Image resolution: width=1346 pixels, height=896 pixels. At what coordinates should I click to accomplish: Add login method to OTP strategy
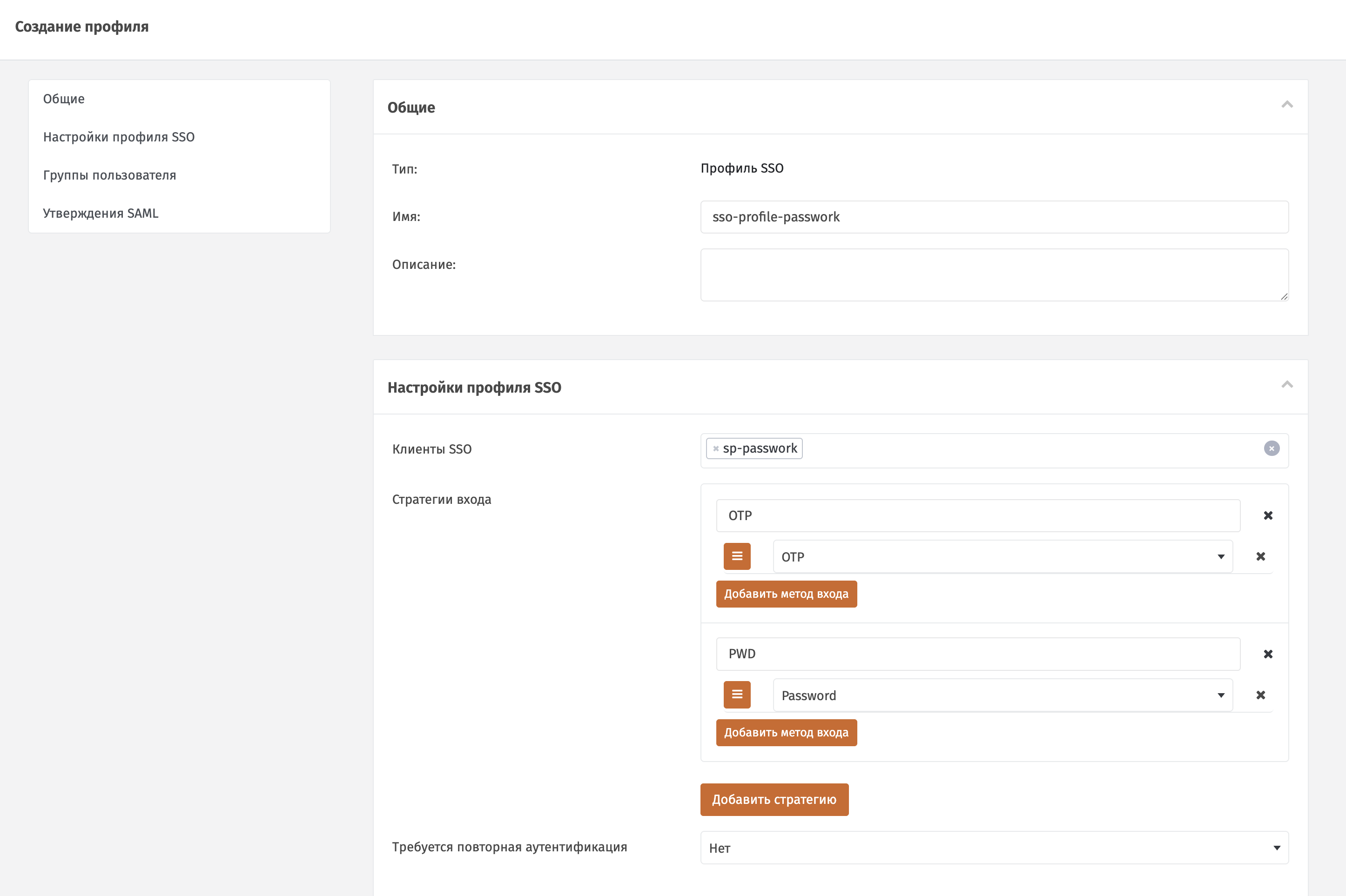786,594
